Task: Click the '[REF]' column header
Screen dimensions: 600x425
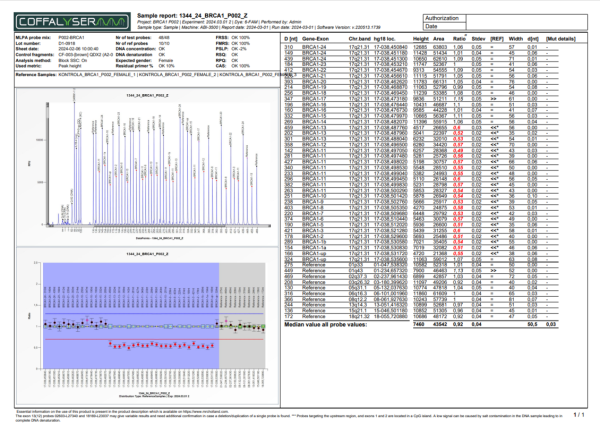Action: pyautogui.click(x=497, y=39)
